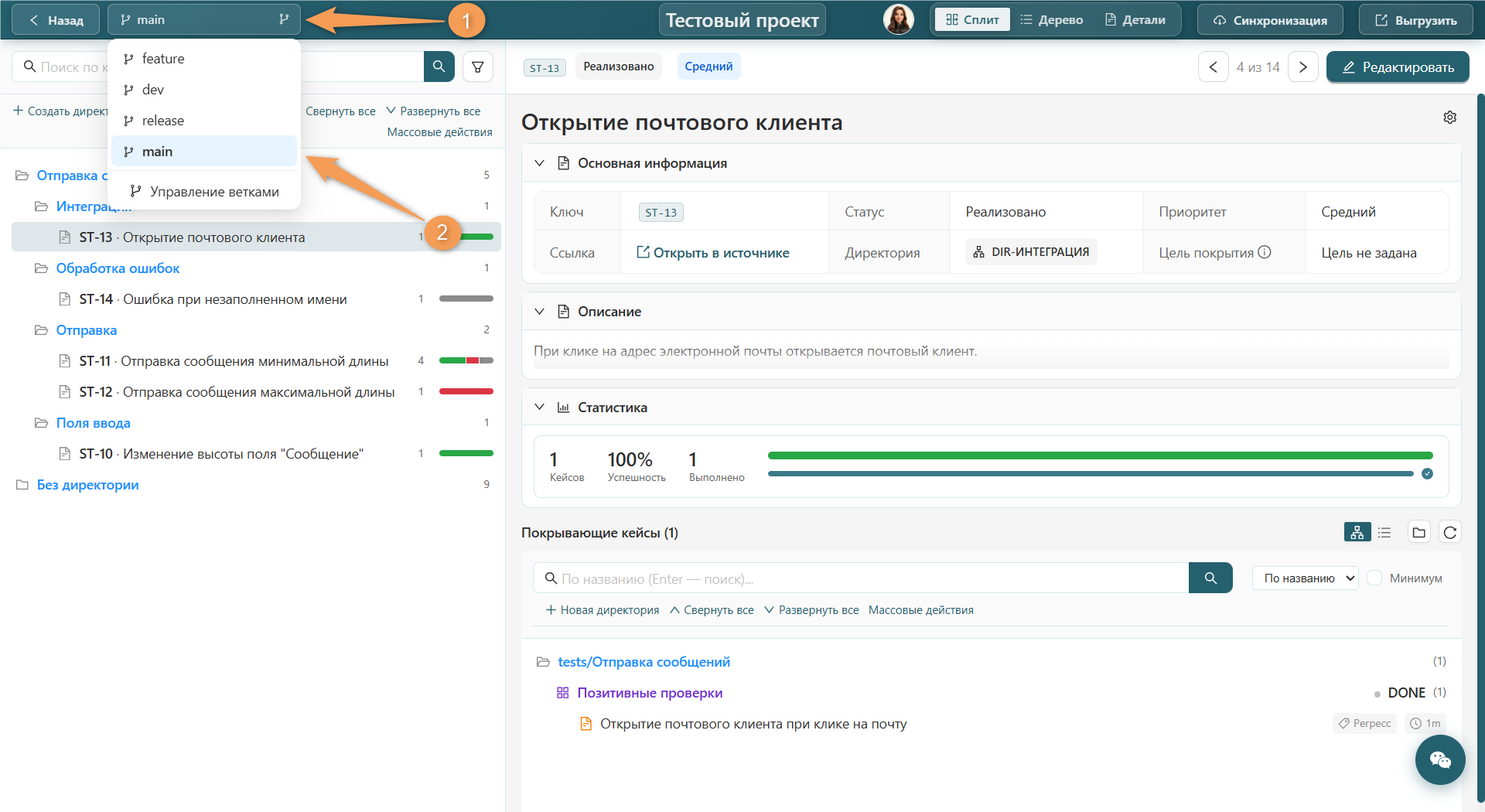Screen dimensions: 1485x812
Task: Switch to Детали view mode
Action: point(1135,19)
